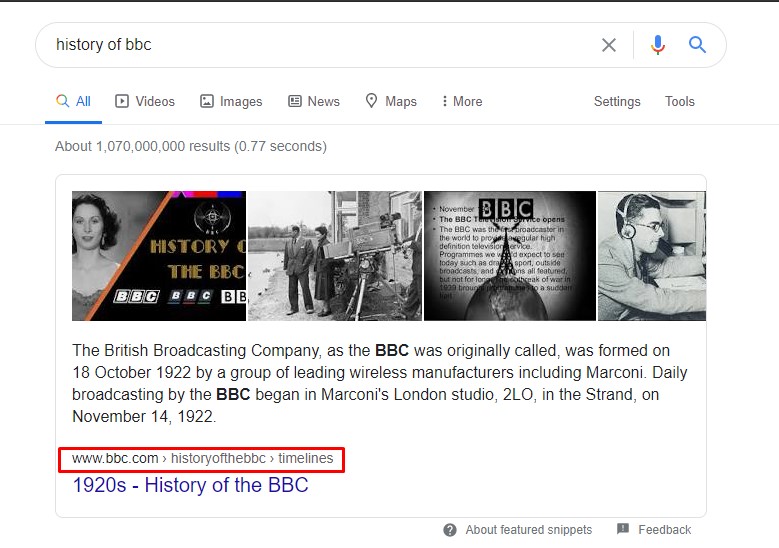Viewport: 779px width, 548px height.
Task: Open the Settings menu
Action: [x=617, y=101]
